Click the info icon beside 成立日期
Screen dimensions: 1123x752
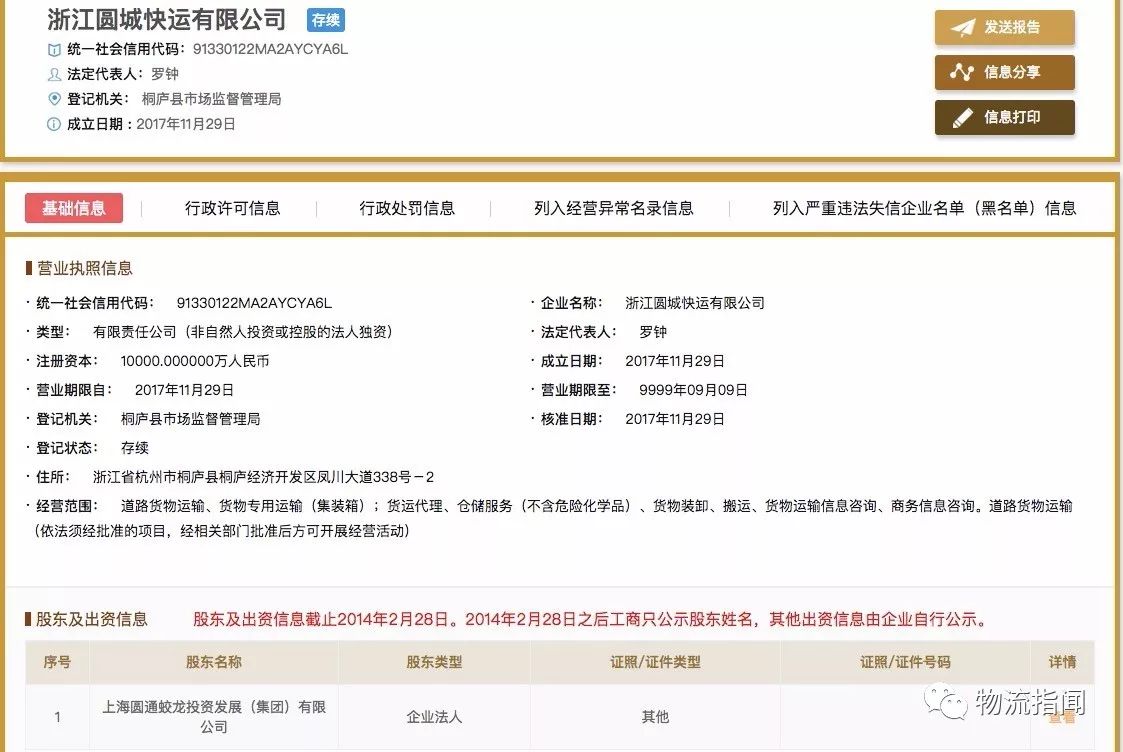(x=54, y=124)
